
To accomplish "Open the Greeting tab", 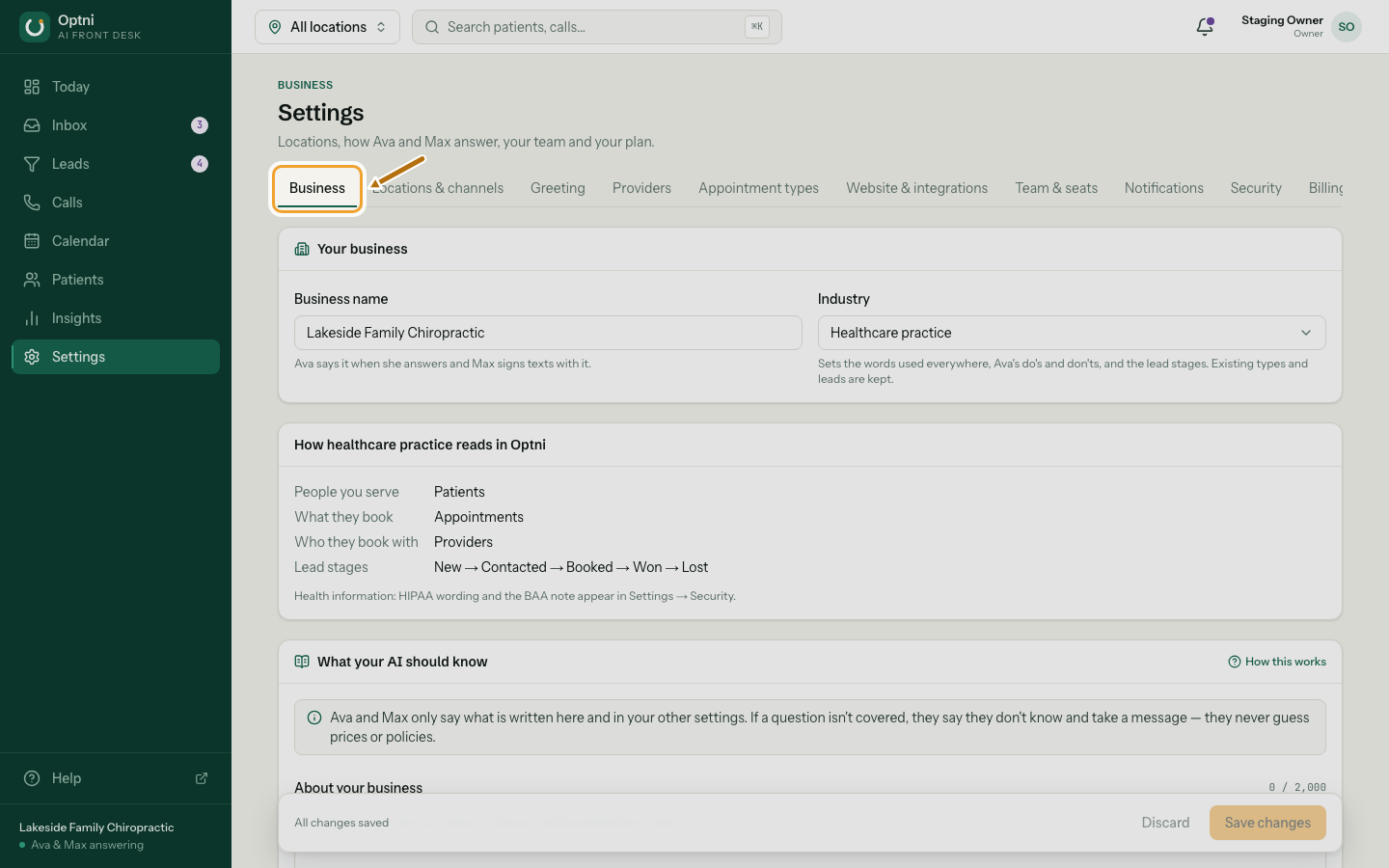I will click(x=558, y=188).
